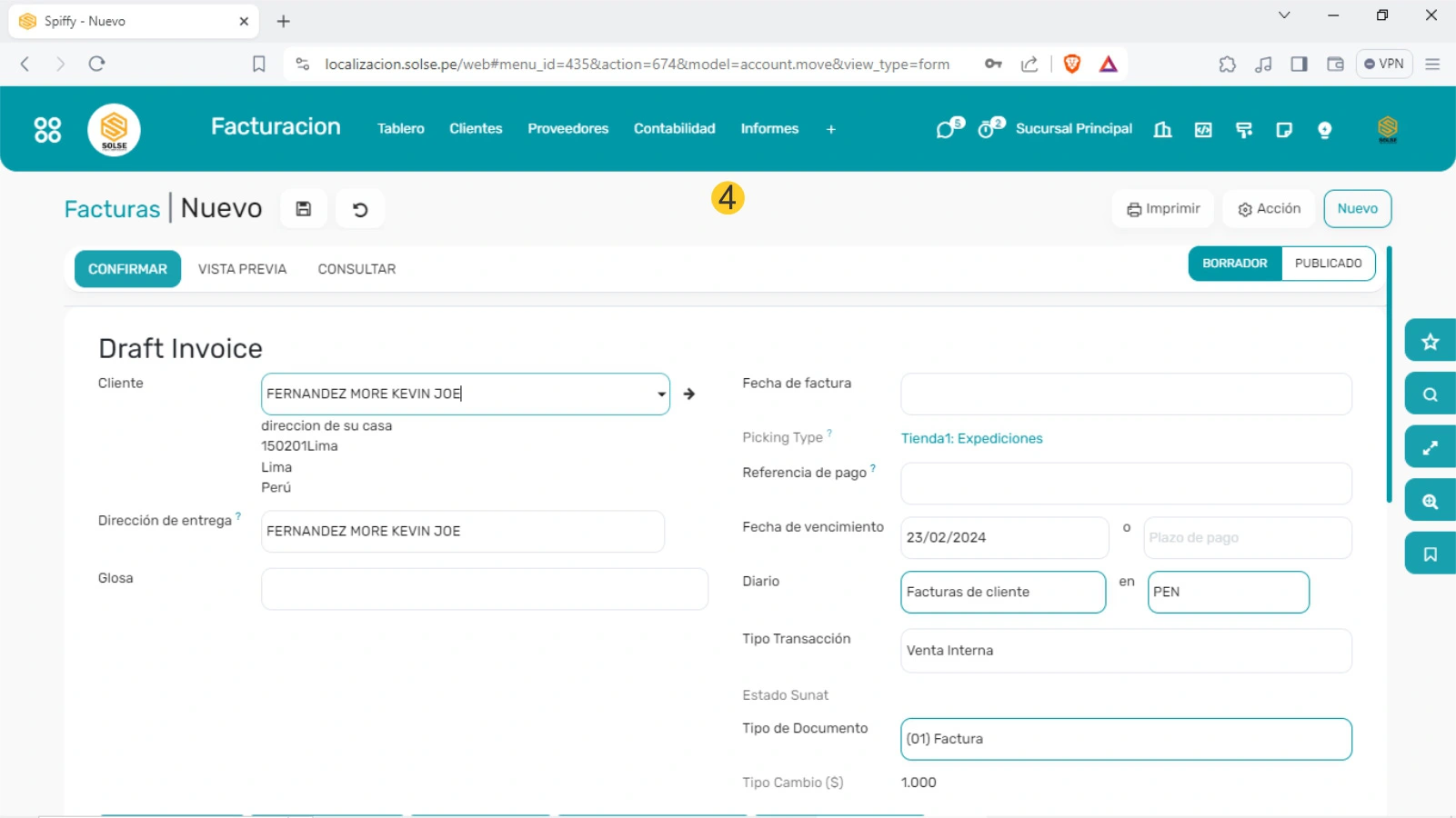Screen dimensions: 1456x818
Task: Select the BORRADOR status stage
Action: tap(1234, 264)
